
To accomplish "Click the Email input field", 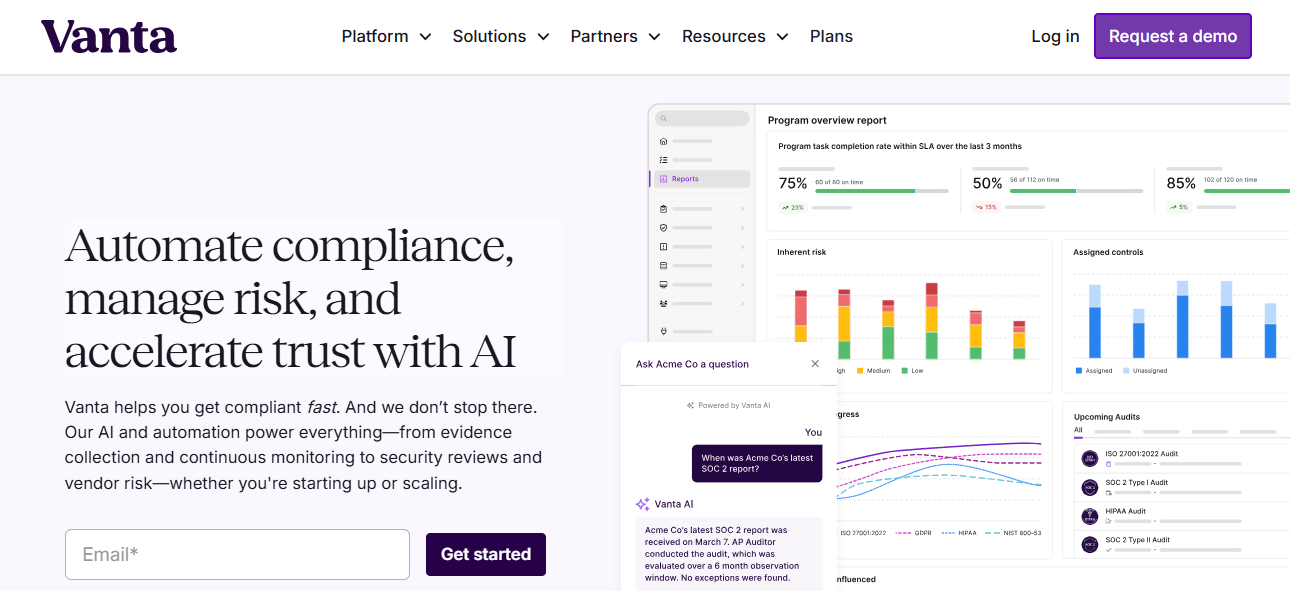I will [237, 554].
